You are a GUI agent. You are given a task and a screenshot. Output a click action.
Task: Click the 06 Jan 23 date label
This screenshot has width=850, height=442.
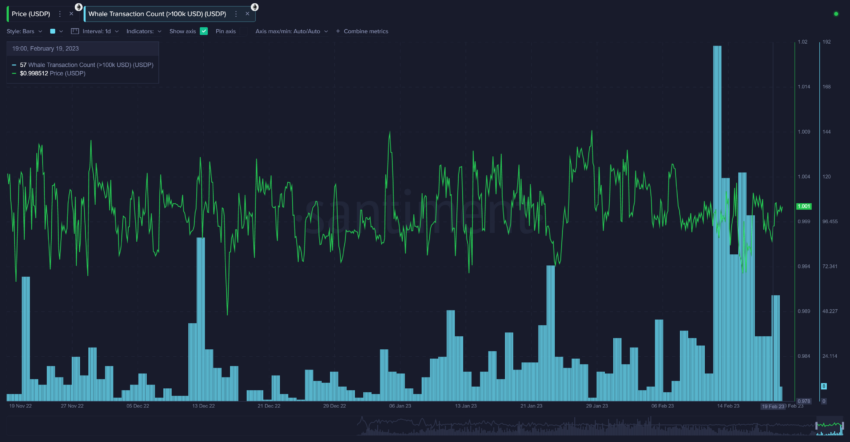400,406
